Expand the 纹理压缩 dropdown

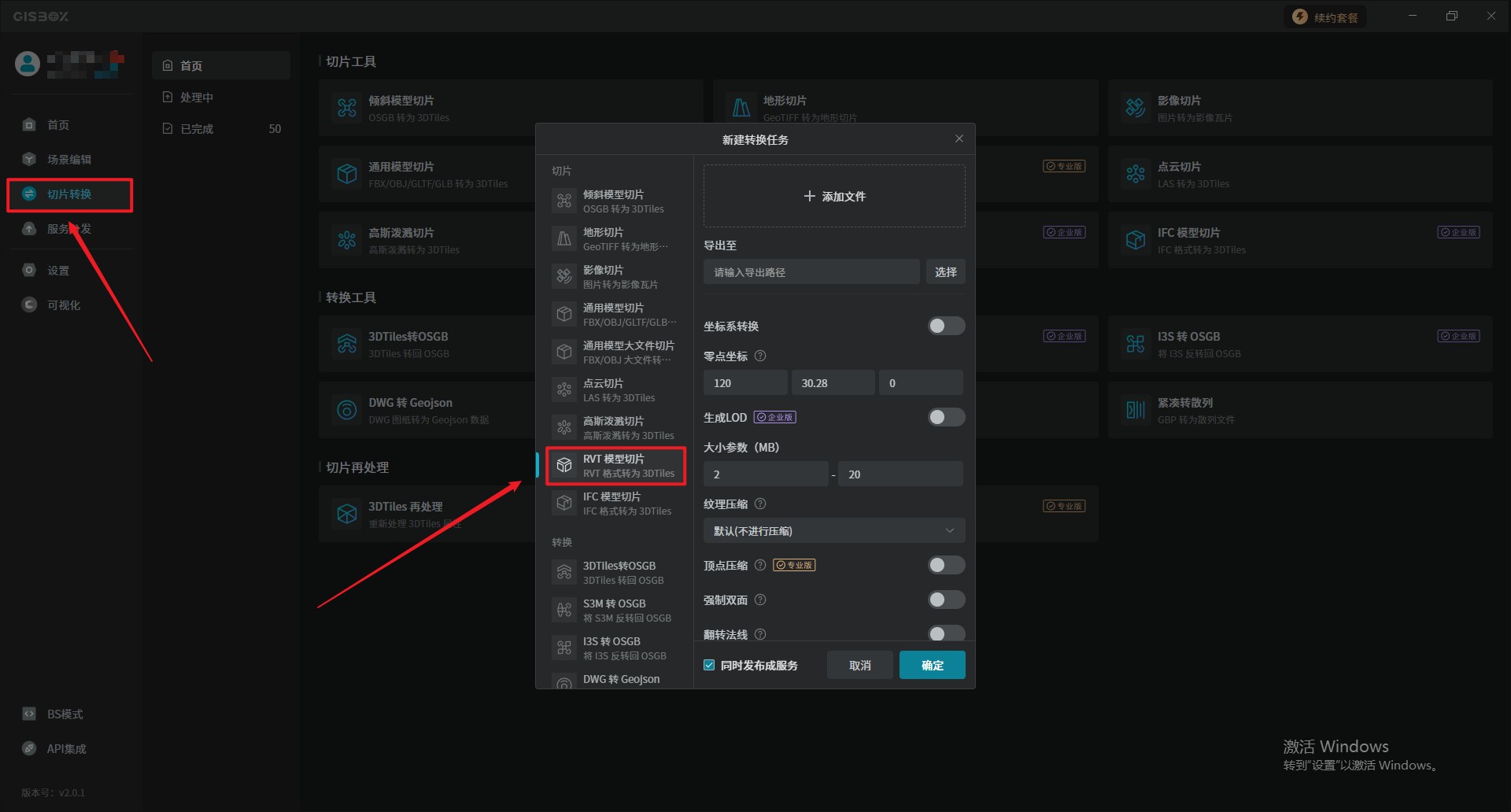click(x=833, y=530)
